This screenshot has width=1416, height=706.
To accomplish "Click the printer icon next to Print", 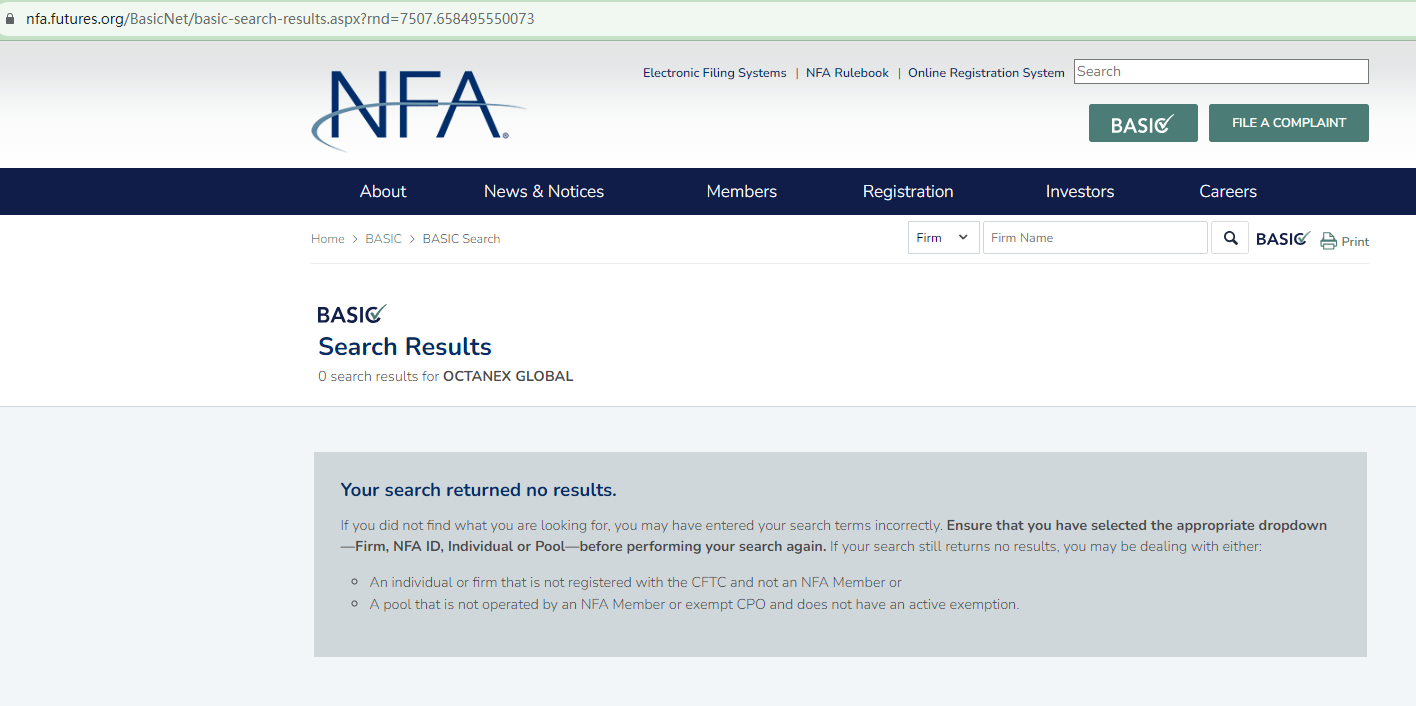I will coord(1328,241).
